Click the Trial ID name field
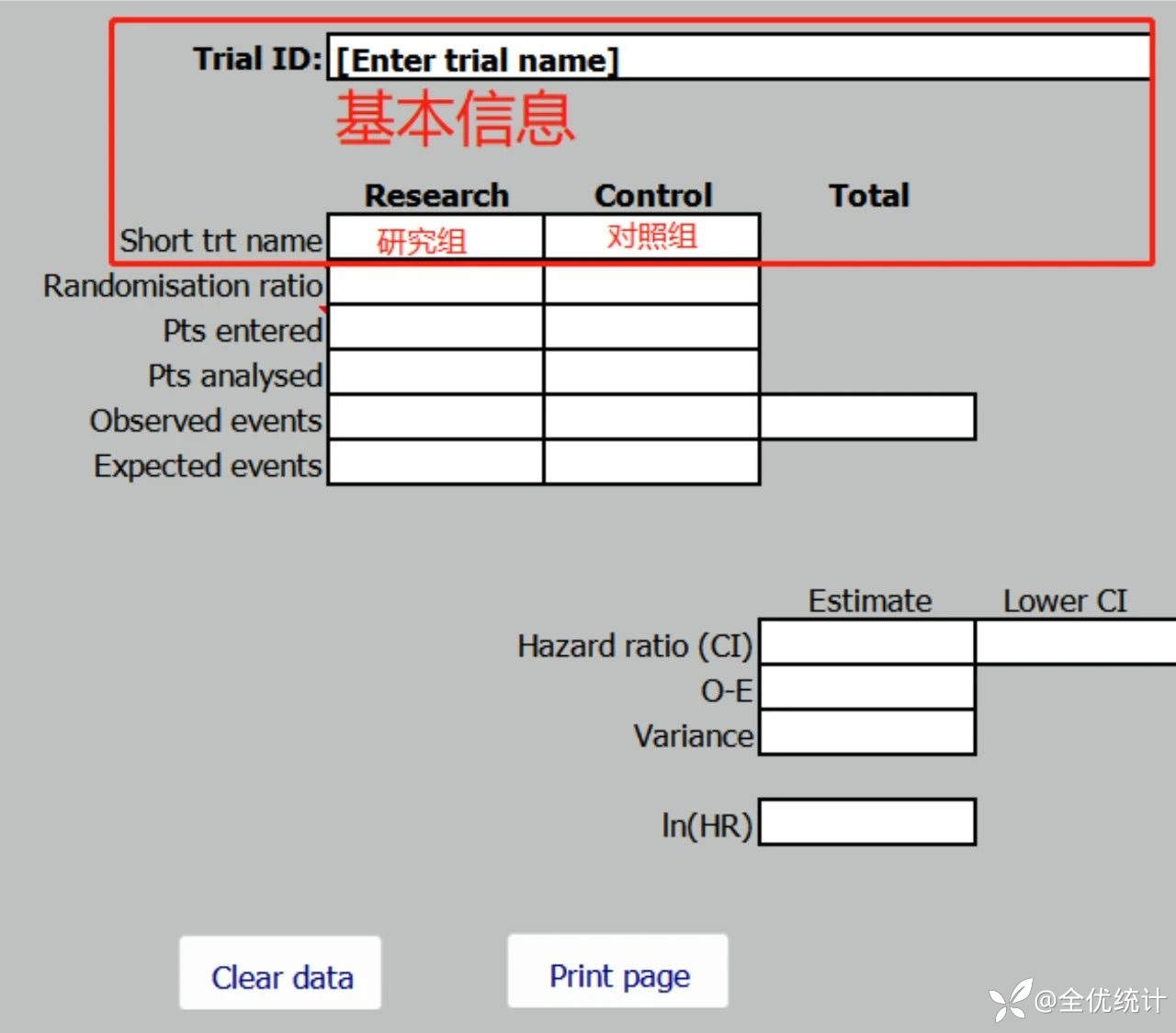Viewport: 1176px width, 1033px height. point(739,59)
